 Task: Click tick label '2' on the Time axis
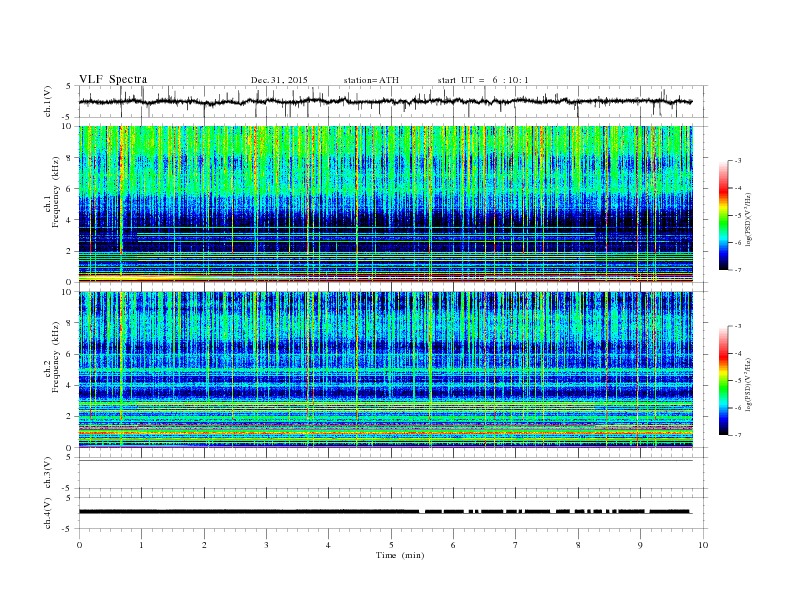point(204,545)
